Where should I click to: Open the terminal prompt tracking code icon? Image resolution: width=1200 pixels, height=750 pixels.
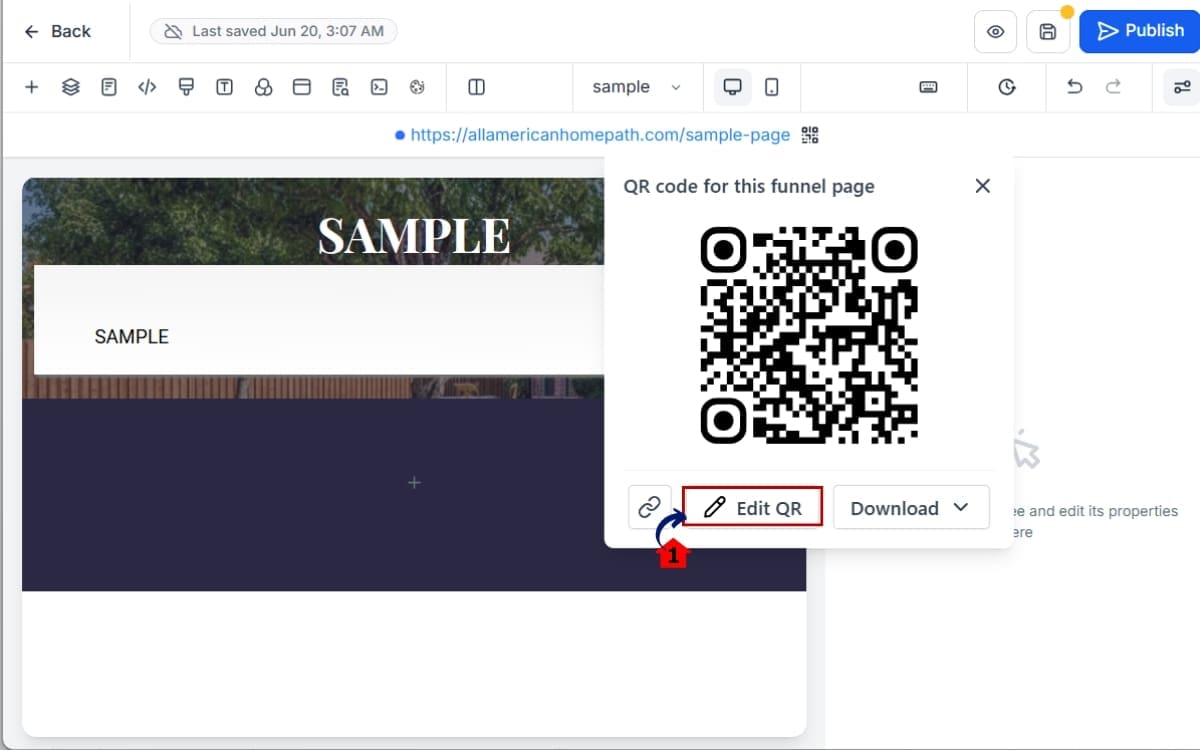coord(379,87)
